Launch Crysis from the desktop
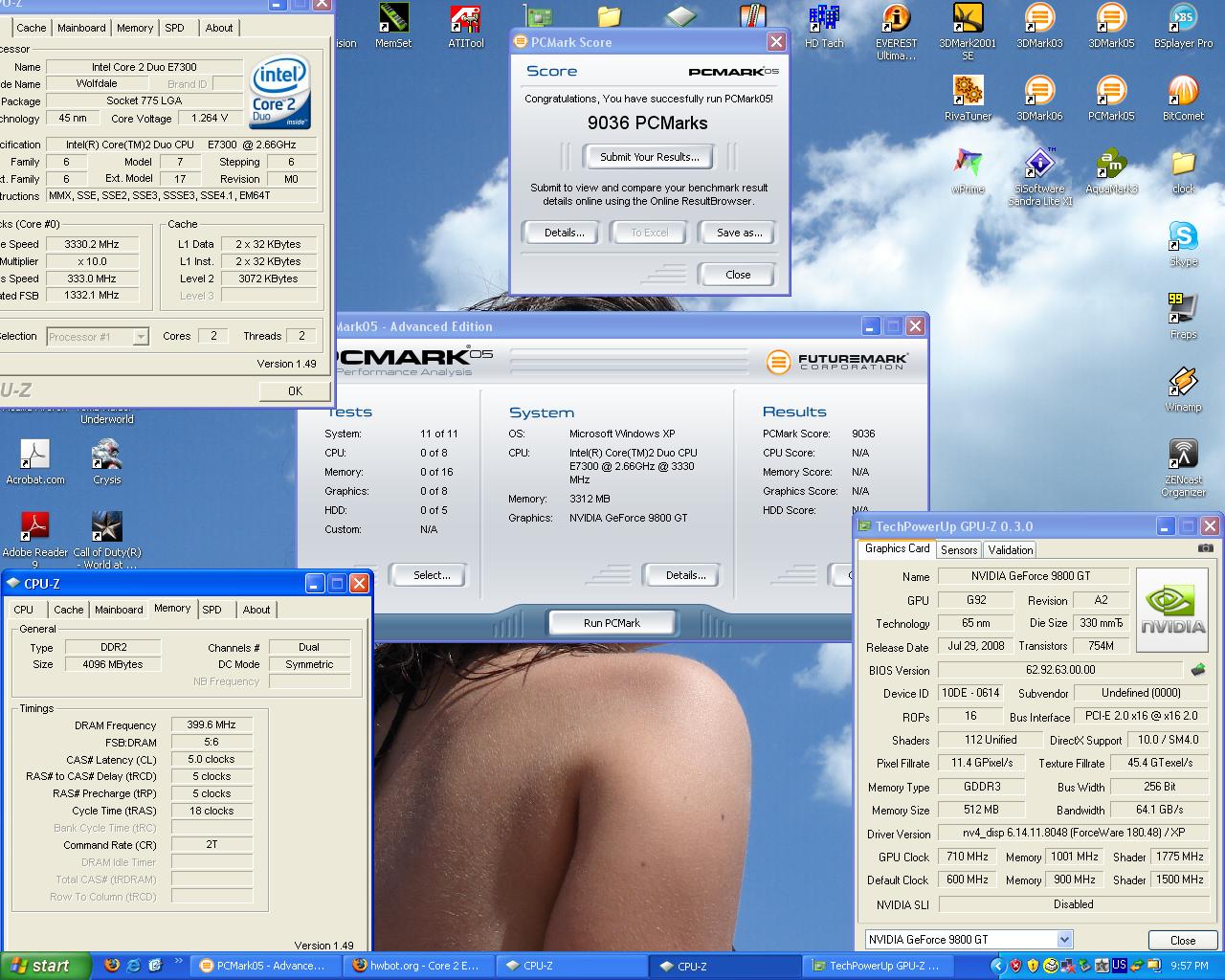This screenshot has height=980, width=1225. pyautogui.click(x=107, y=462)
